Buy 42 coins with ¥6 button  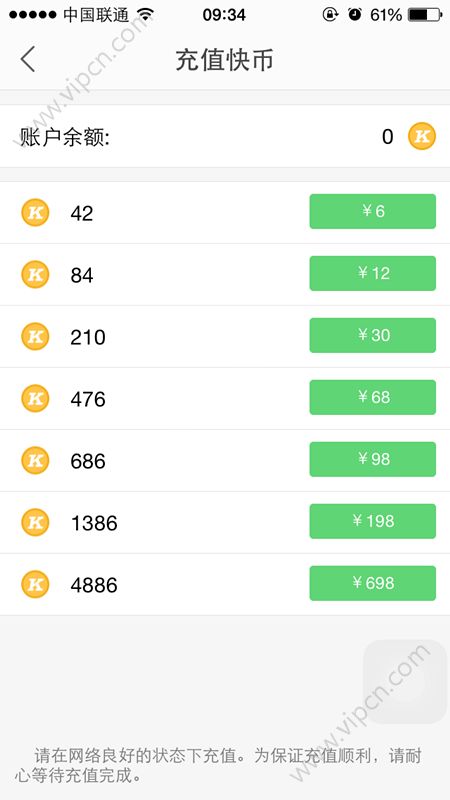click(372, 211)
